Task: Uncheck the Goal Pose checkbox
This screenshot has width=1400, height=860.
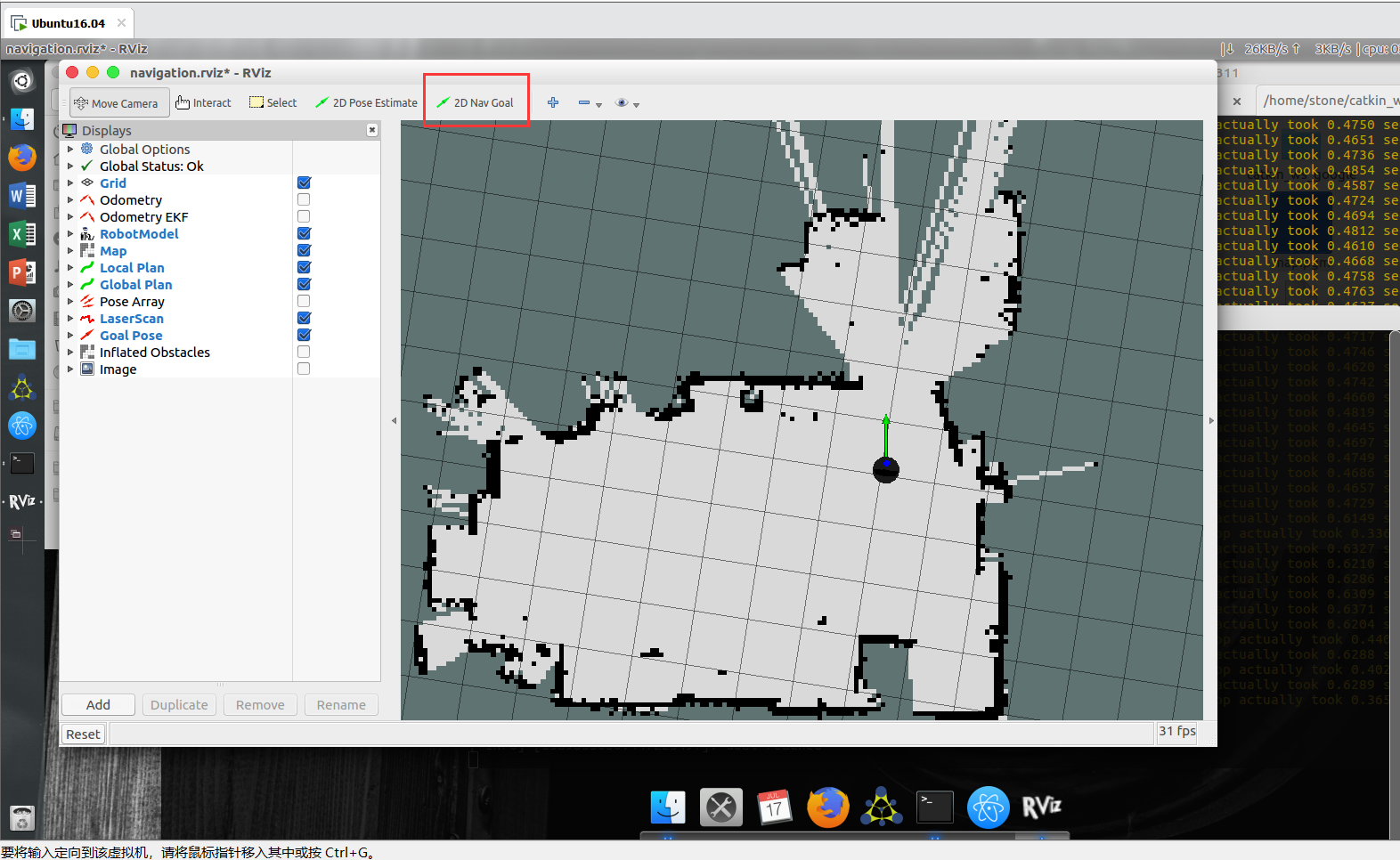Action: tap(304, 335)
